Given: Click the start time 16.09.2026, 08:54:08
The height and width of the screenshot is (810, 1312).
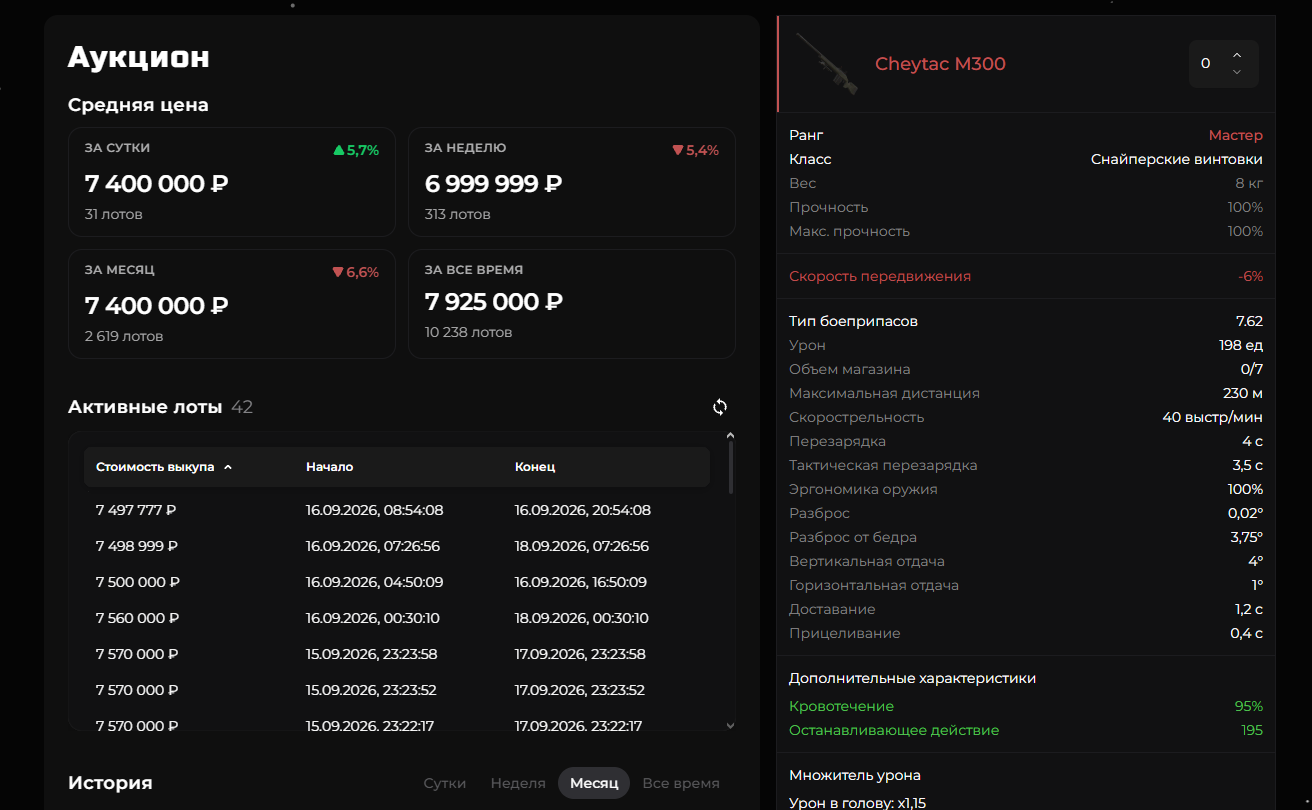Looking at the screenshot, I should (x=374, y=510).
